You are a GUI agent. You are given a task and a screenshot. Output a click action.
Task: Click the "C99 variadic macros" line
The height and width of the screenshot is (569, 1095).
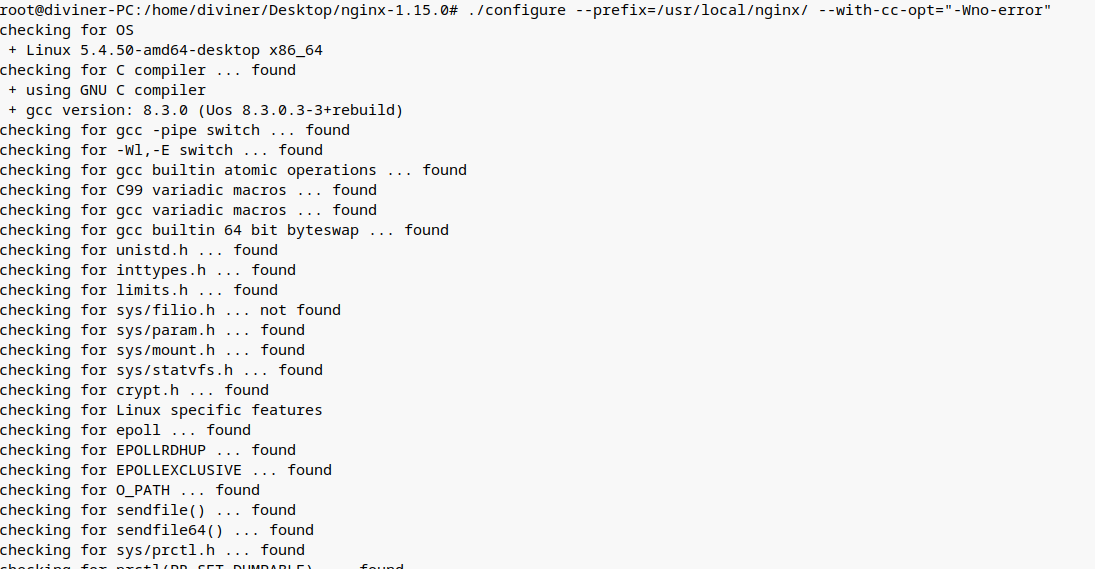[x=188, y=190]
